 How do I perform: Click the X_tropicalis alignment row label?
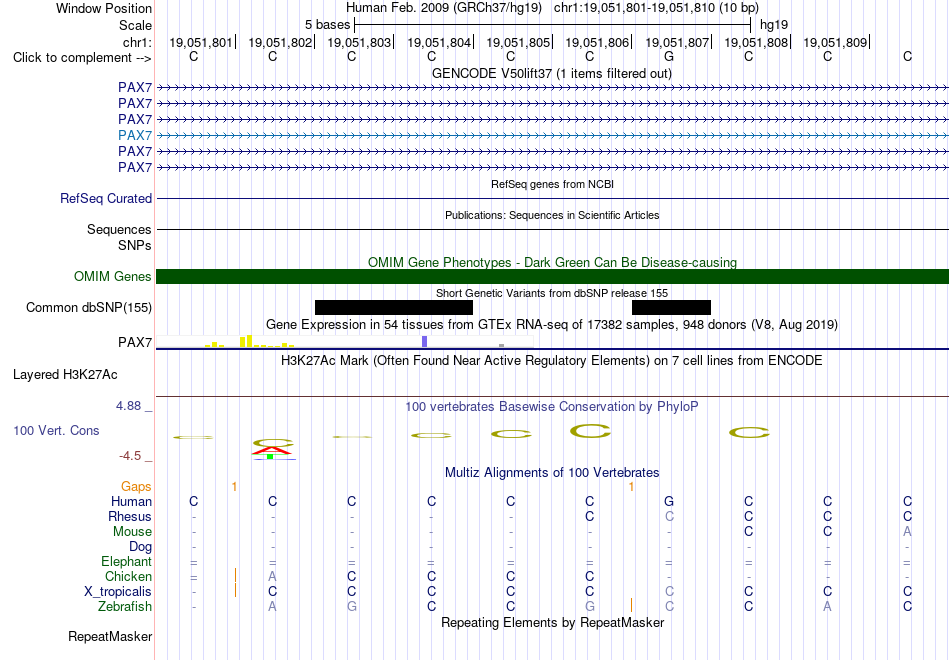pyautogui.click(x=118, y=592)
